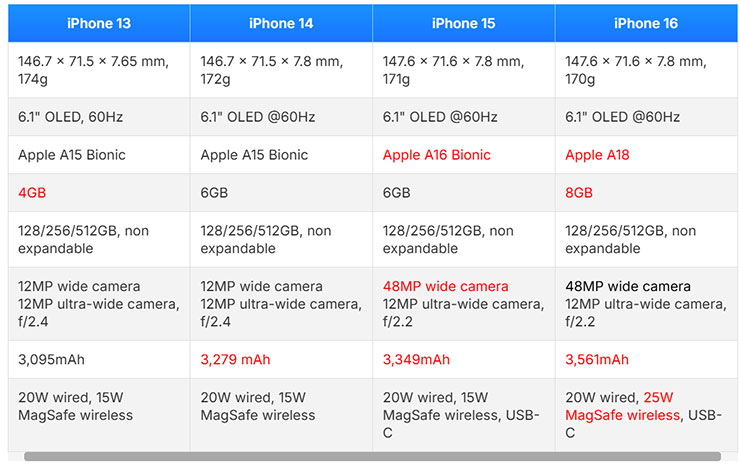Select the red 4GB RAM cell
The image size is (740, 467).
coord(34,193)
